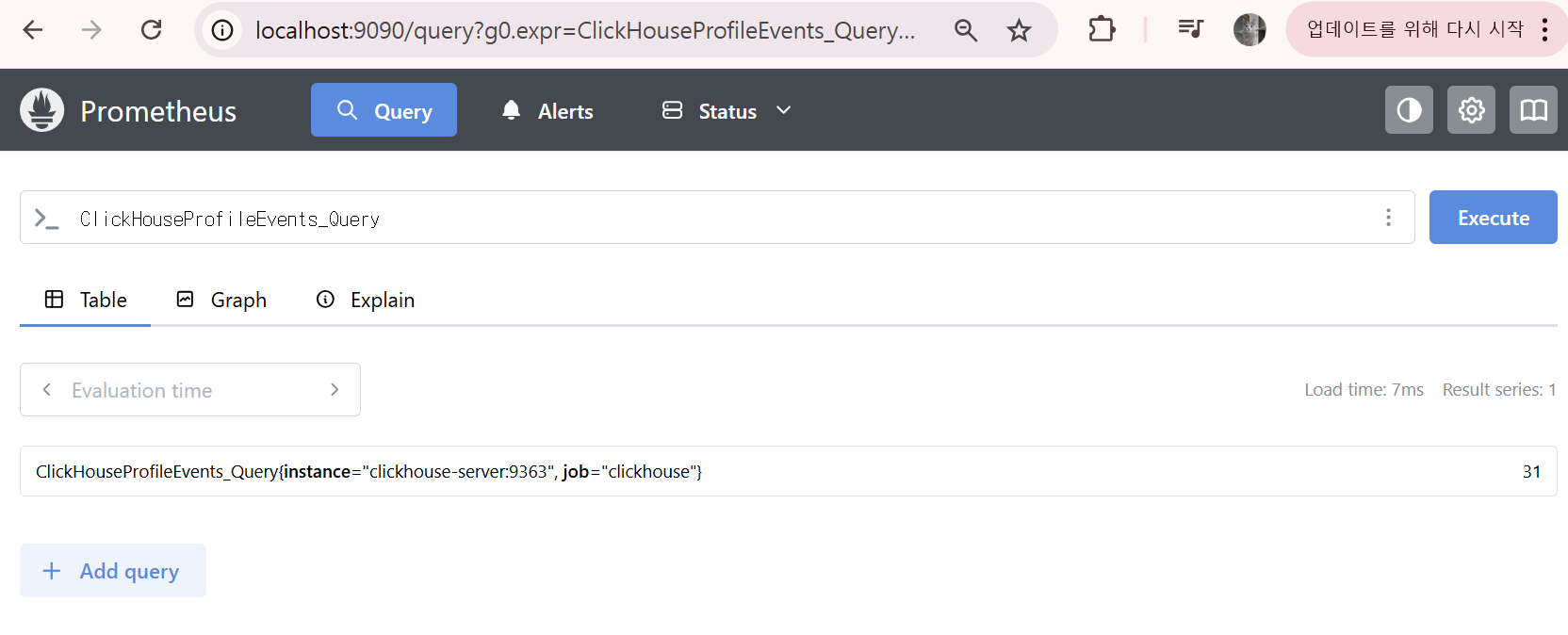Open the query options three-dot menu

1388,218
